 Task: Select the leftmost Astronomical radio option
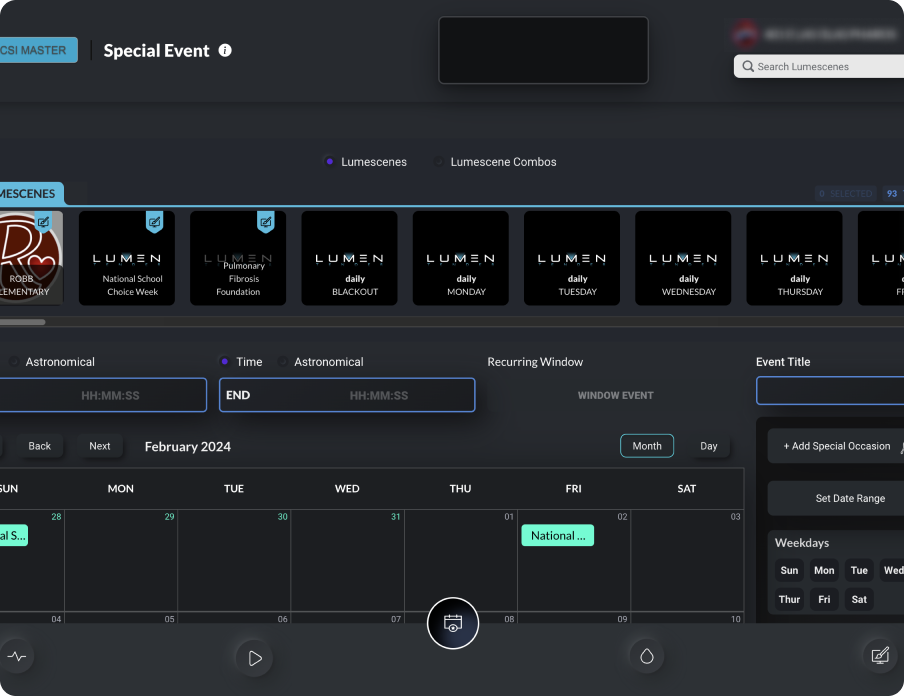point(14,362)
